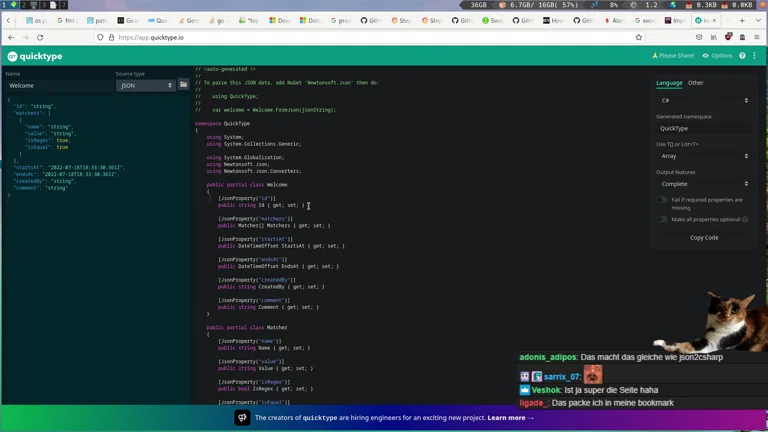Switch to the 'path' browser tab
Viewport: 768px width, 432px height.
pyautogui.click(x=97, y=21)
